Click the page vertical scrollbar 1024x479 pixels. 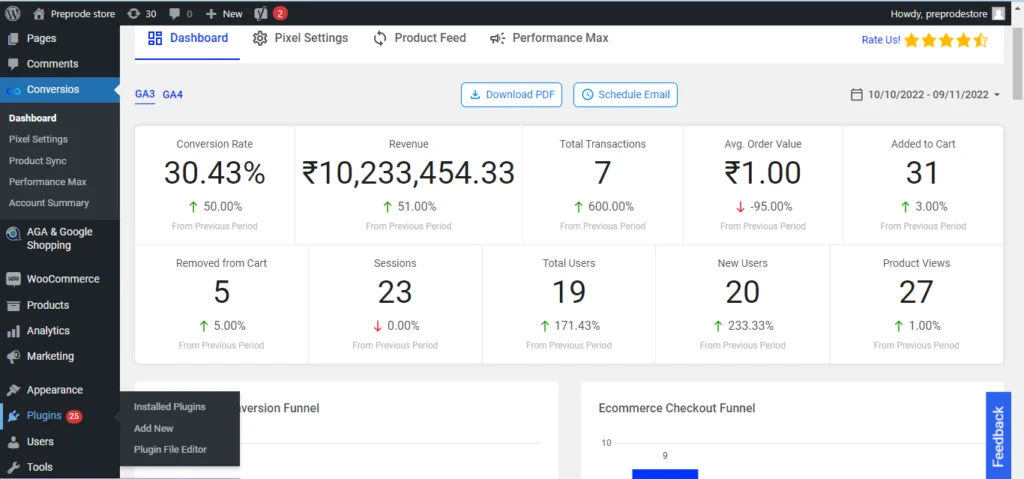point(1017,65)
